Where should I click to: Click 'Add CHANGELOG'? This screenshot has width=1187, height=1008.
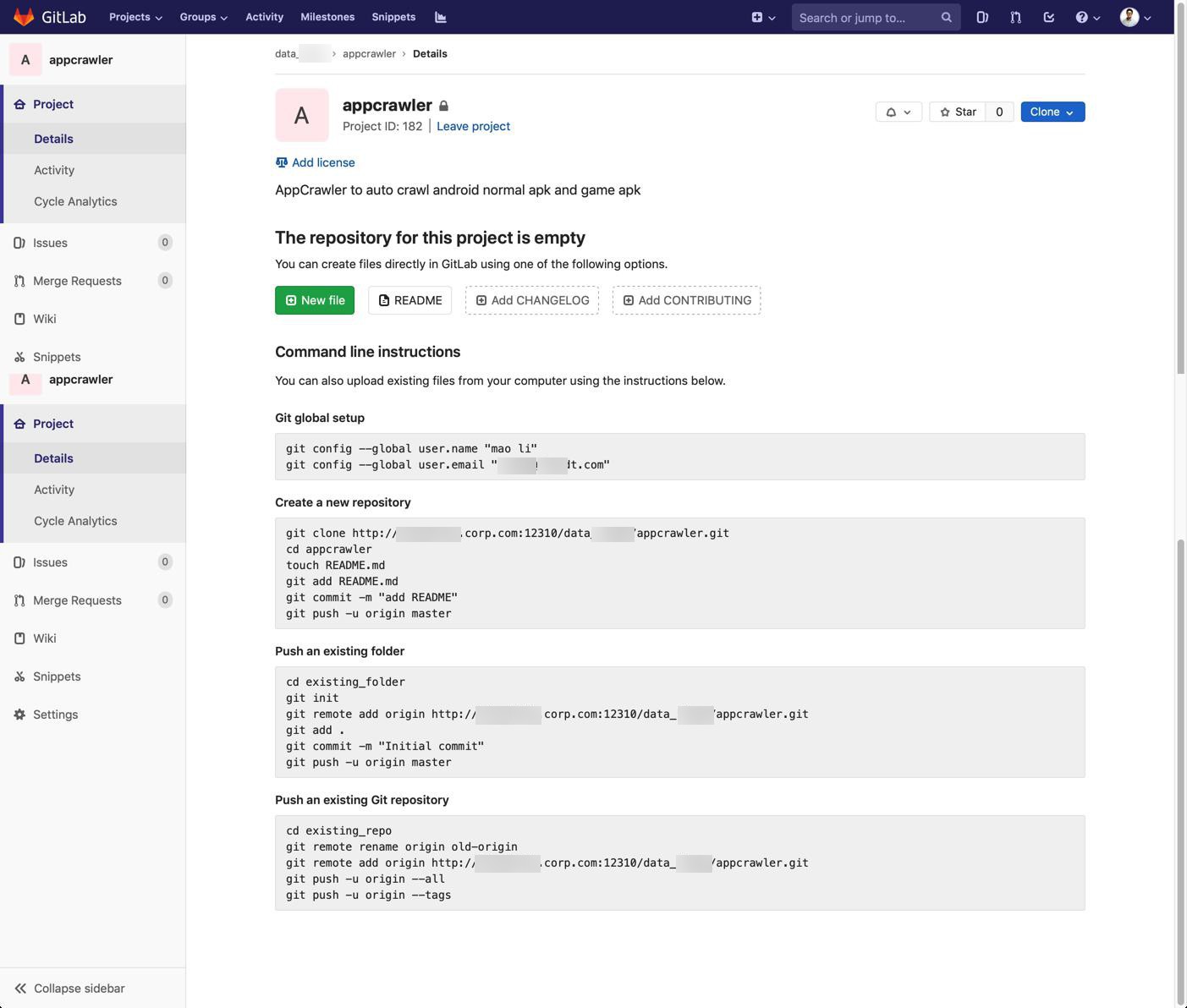tap(532, 300)
